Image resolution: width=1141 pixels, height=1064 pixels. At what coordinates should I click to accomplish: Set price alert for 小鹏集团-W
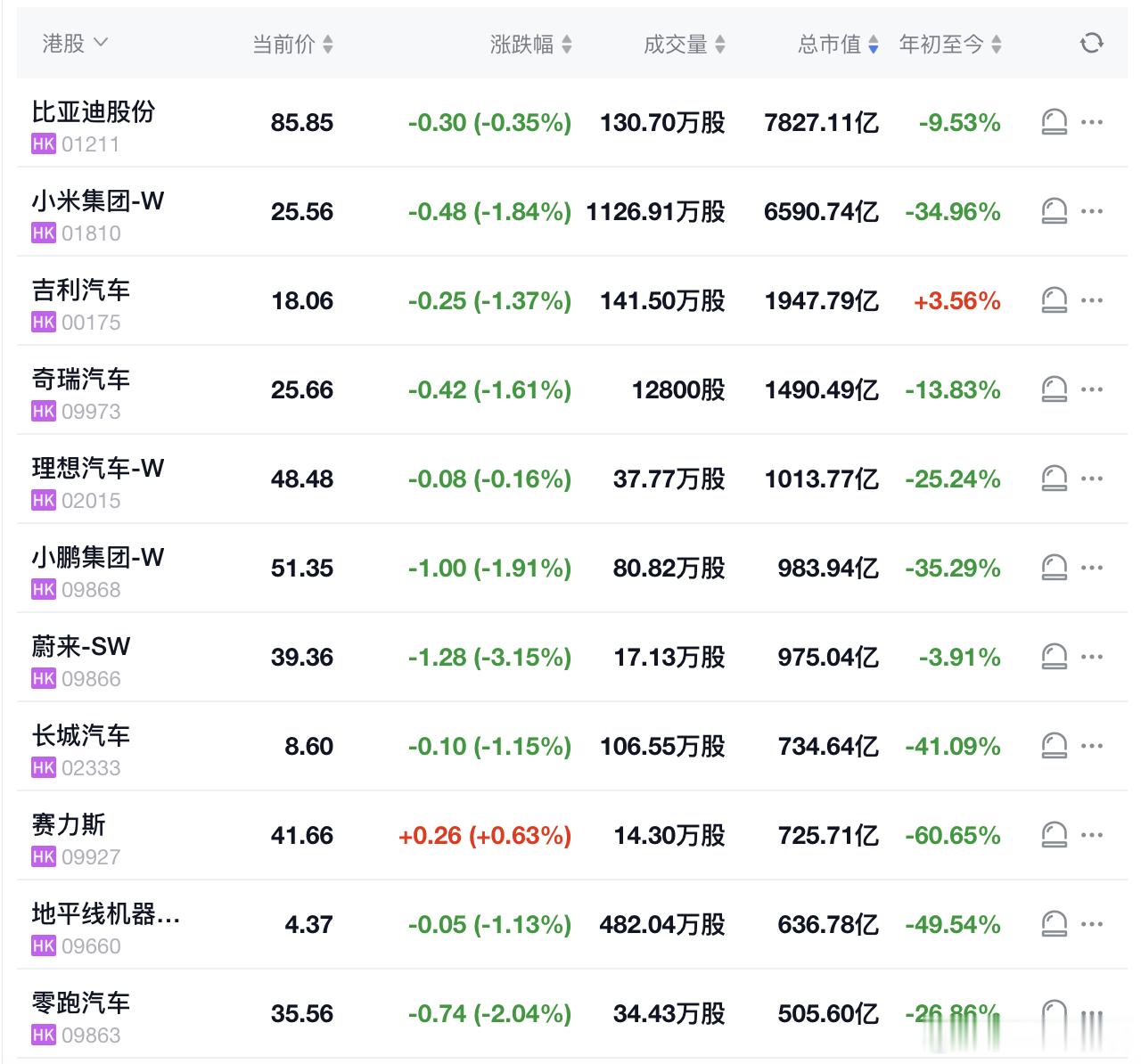[x=1055, y=568]
